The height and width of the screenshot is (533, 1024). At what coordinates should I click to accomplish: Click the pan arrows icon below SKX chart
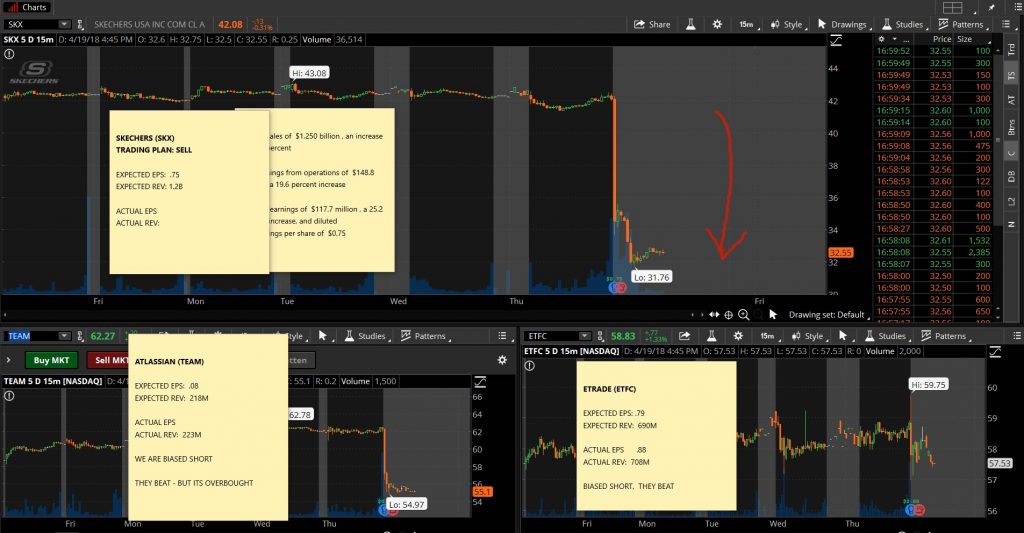point(714,315)
